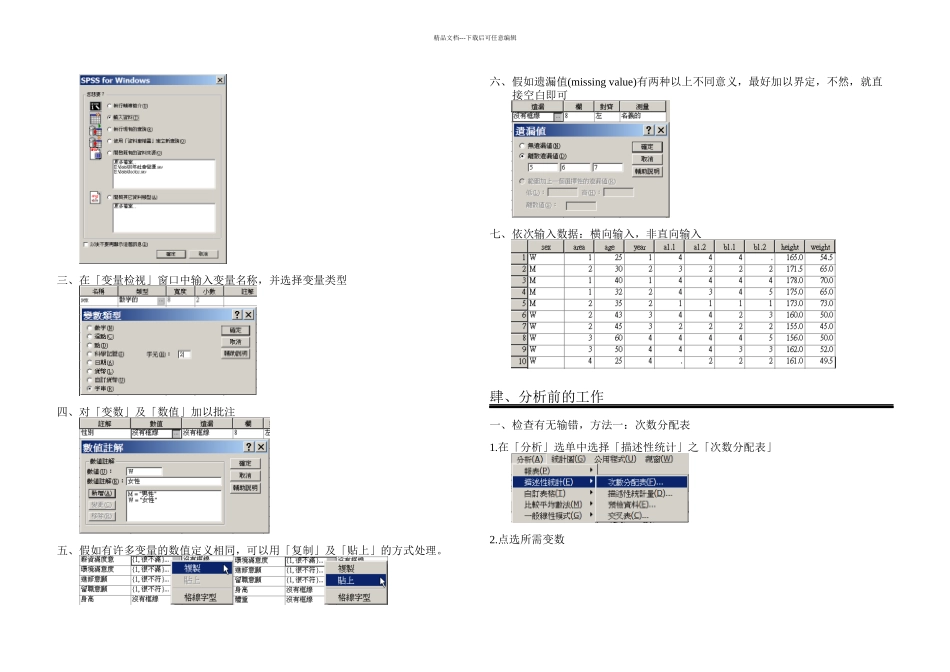Click 確定 in the 變數類型 dialog

[235, 330]
